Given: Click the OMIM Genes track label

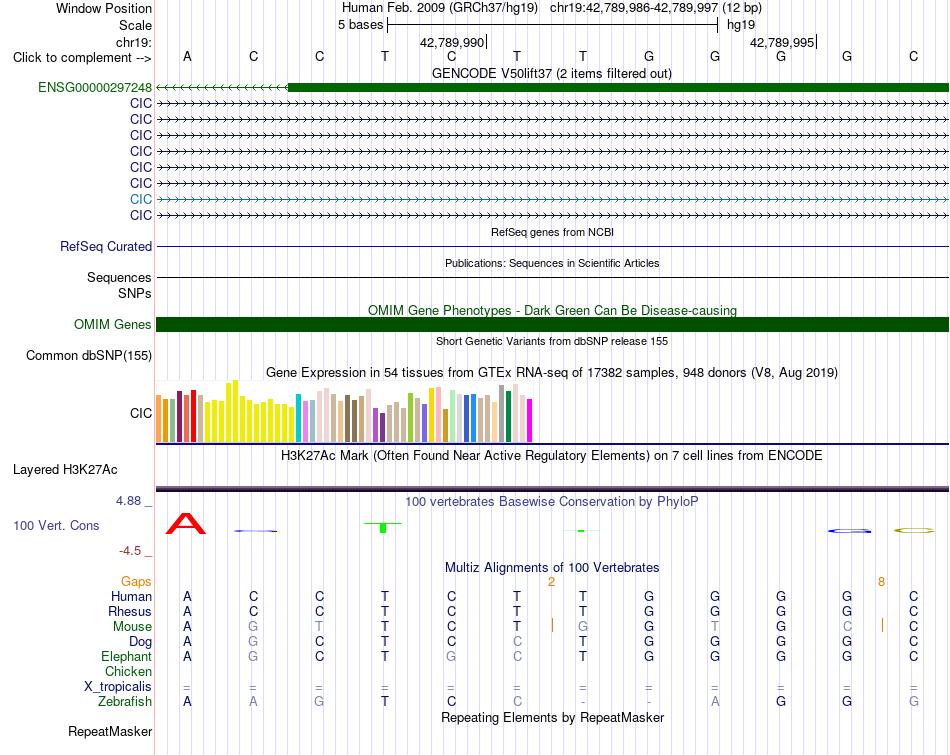Looking at the screenshot, I should point(113,324).
